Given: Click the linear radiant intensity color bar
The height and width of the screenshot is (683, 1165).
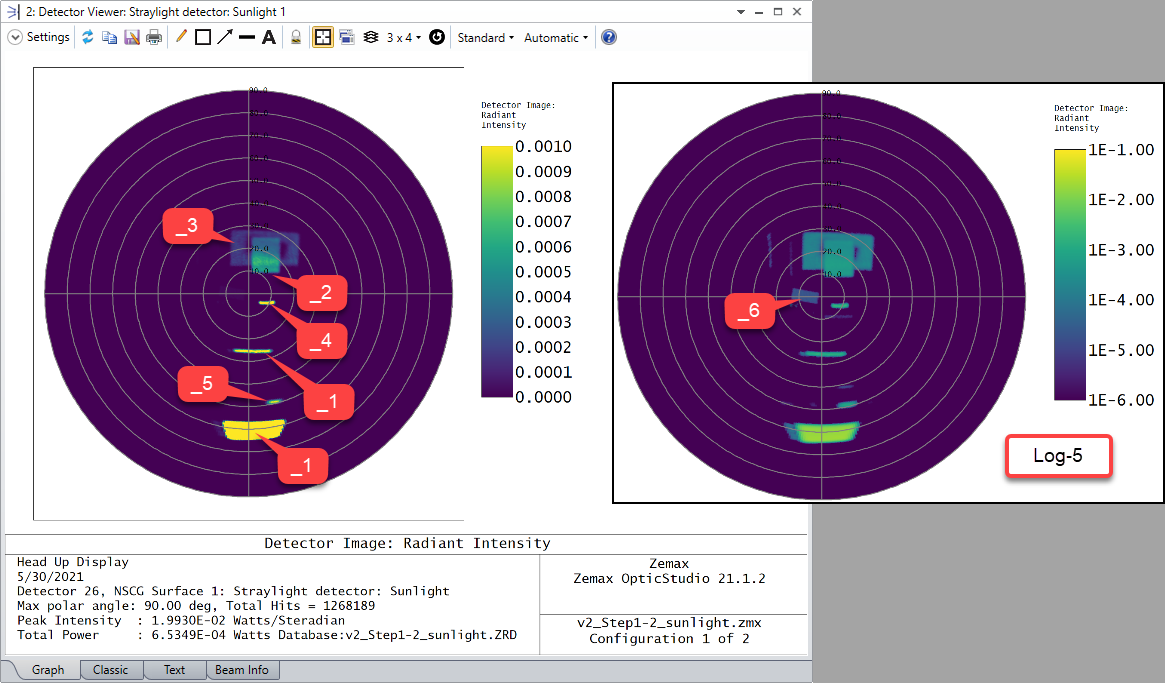Looking at the screenshot, I should [x=496, y=271].
